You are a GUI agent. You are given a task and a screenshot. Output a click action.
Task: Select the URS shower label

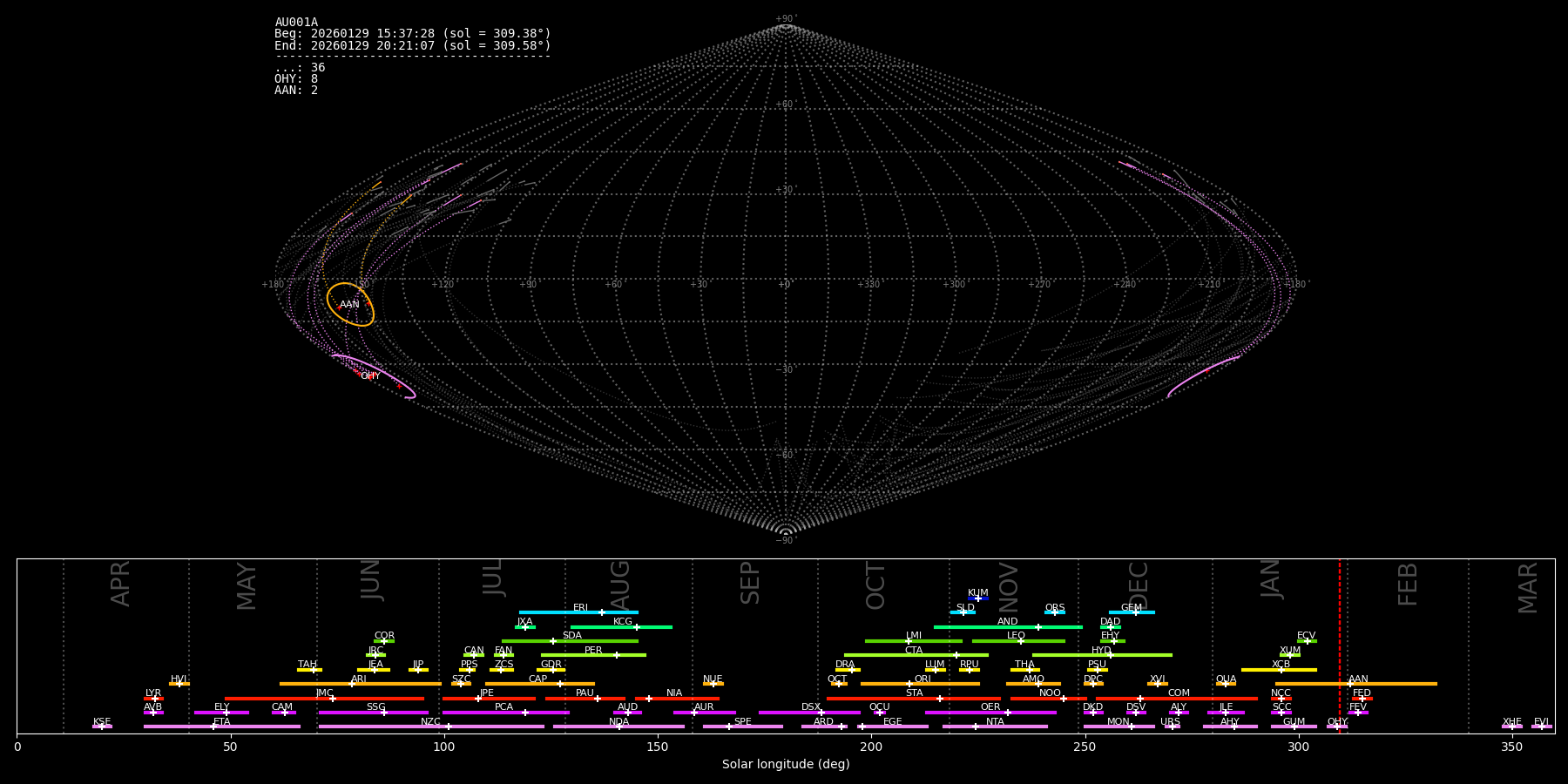(1170, 722)
